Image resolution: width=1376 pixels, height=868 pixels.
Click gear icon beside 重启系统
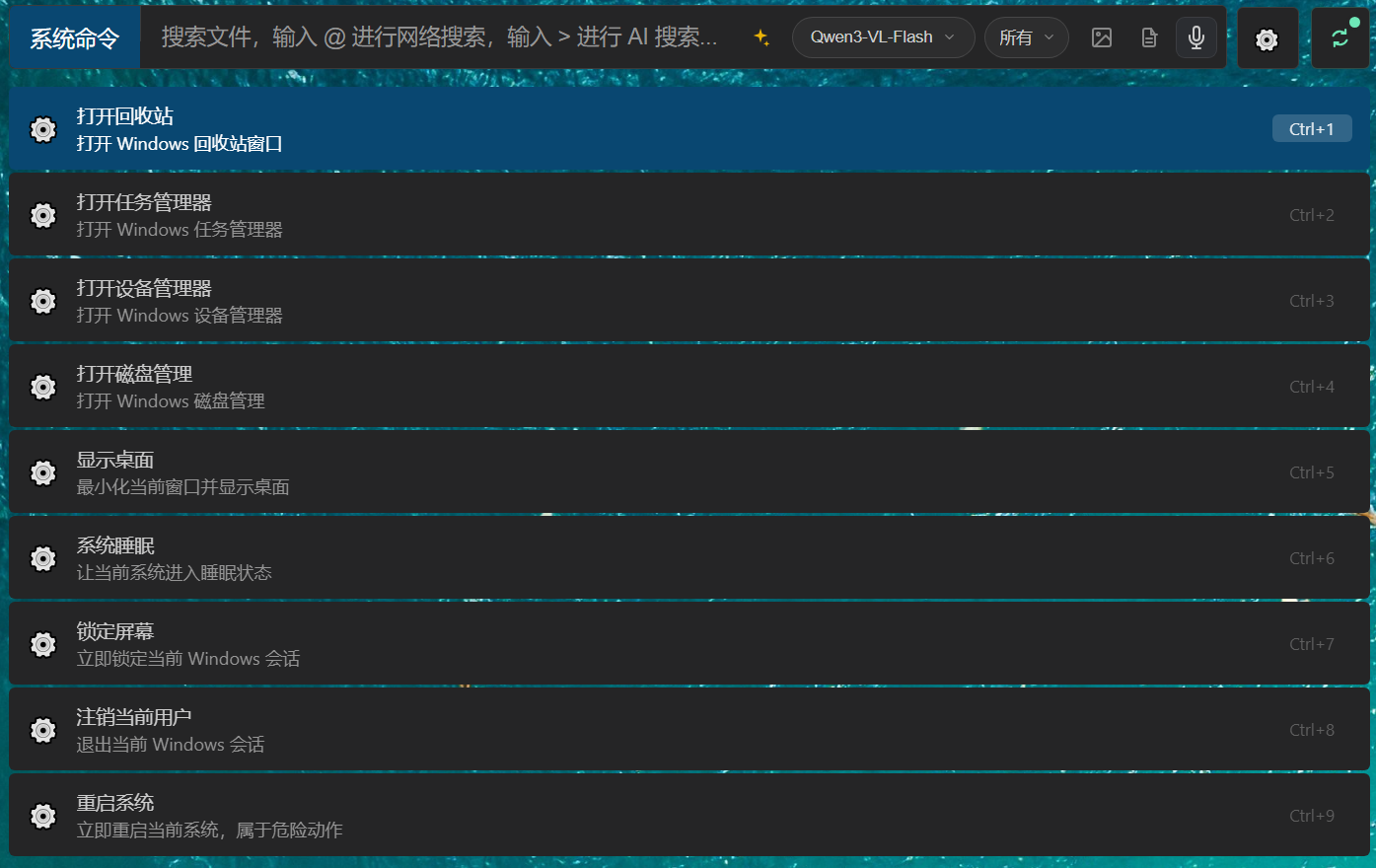43,816
